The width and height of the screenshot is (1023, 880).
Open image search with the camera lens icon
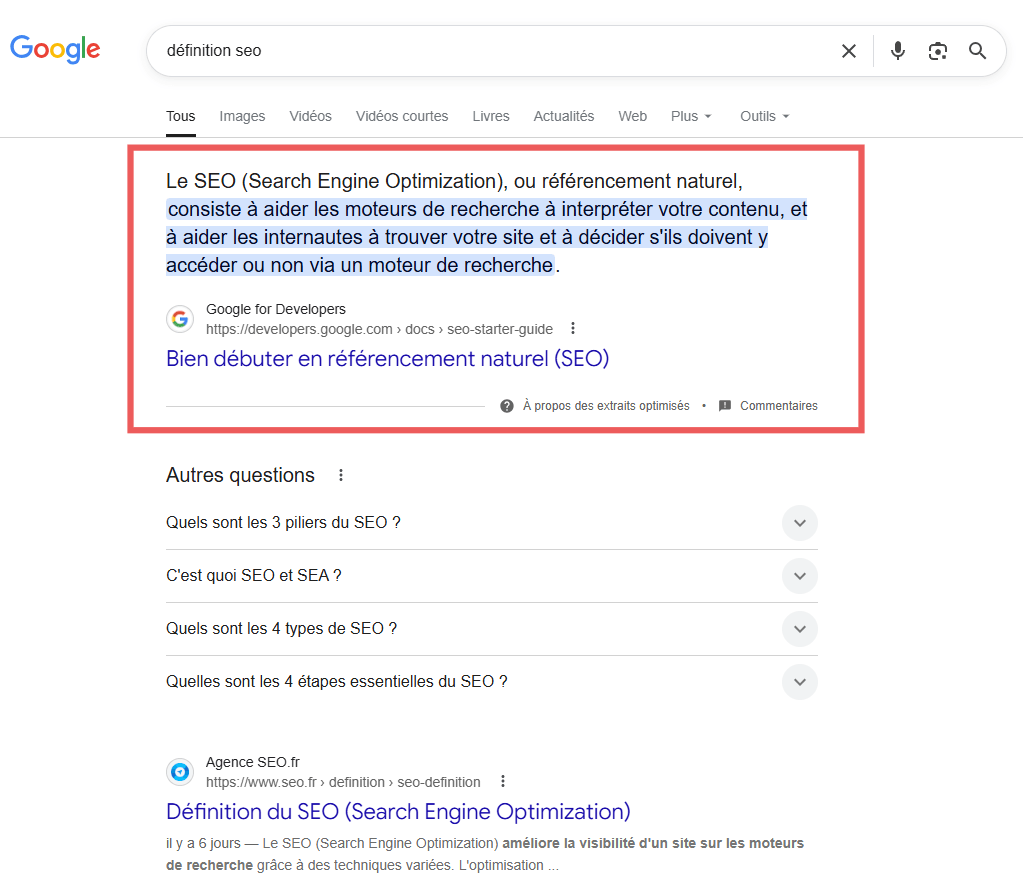[937, 51]
